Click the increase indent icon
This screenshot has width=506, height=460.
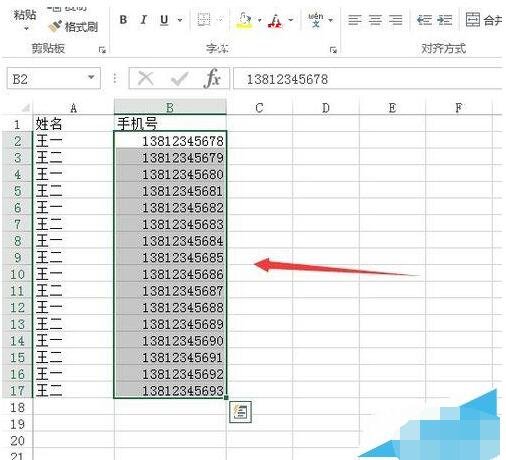pyautogui.click(x=445, y=20)
